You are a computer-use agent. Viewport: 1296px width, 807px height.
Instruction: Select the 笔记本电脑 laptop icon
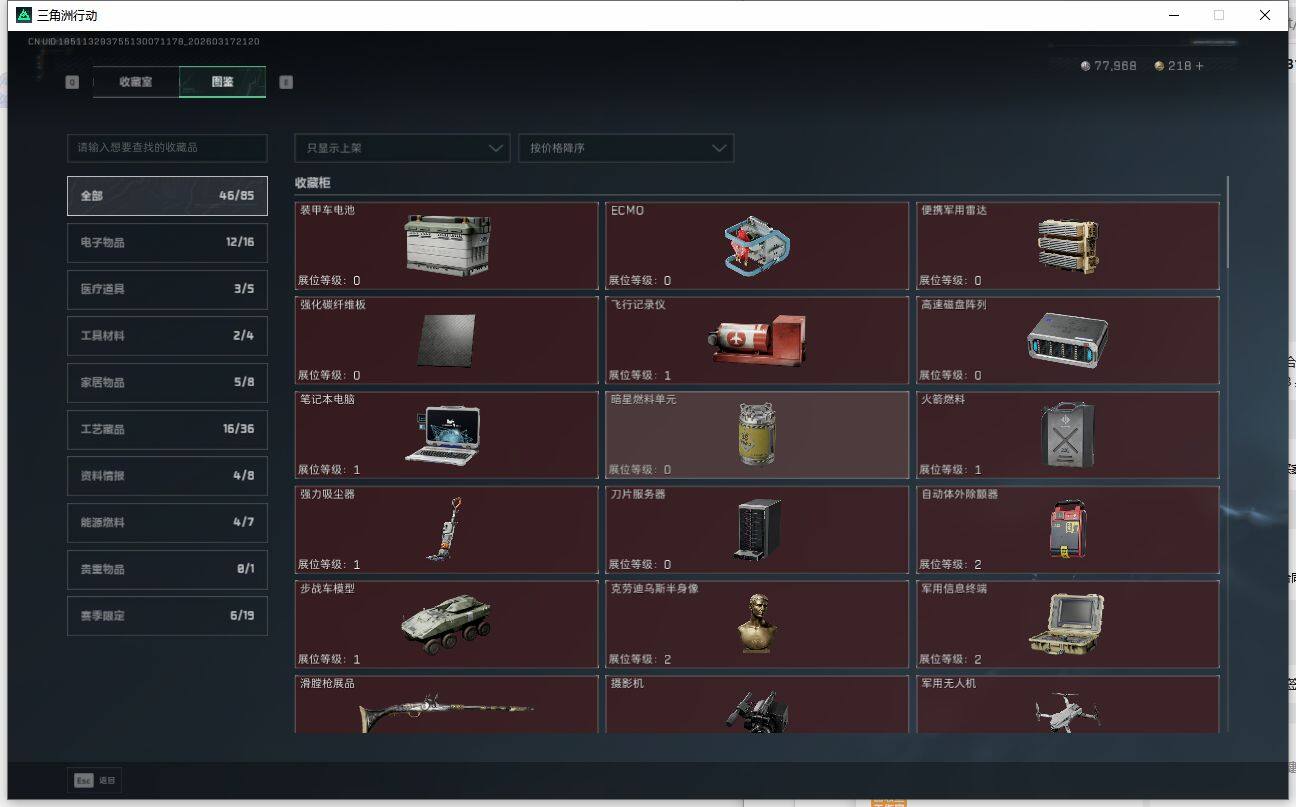click(x=442, y=434)
